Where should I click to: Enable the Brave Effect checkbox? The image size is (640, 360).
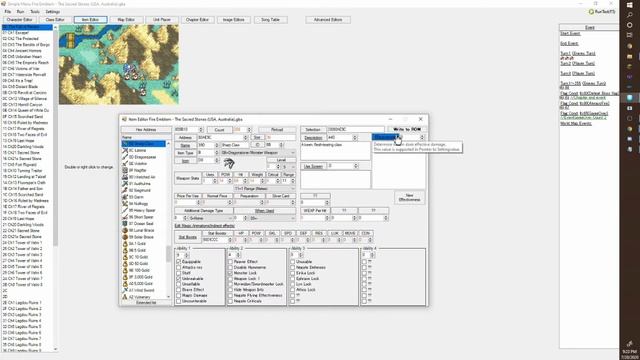[x=178, y=289]
